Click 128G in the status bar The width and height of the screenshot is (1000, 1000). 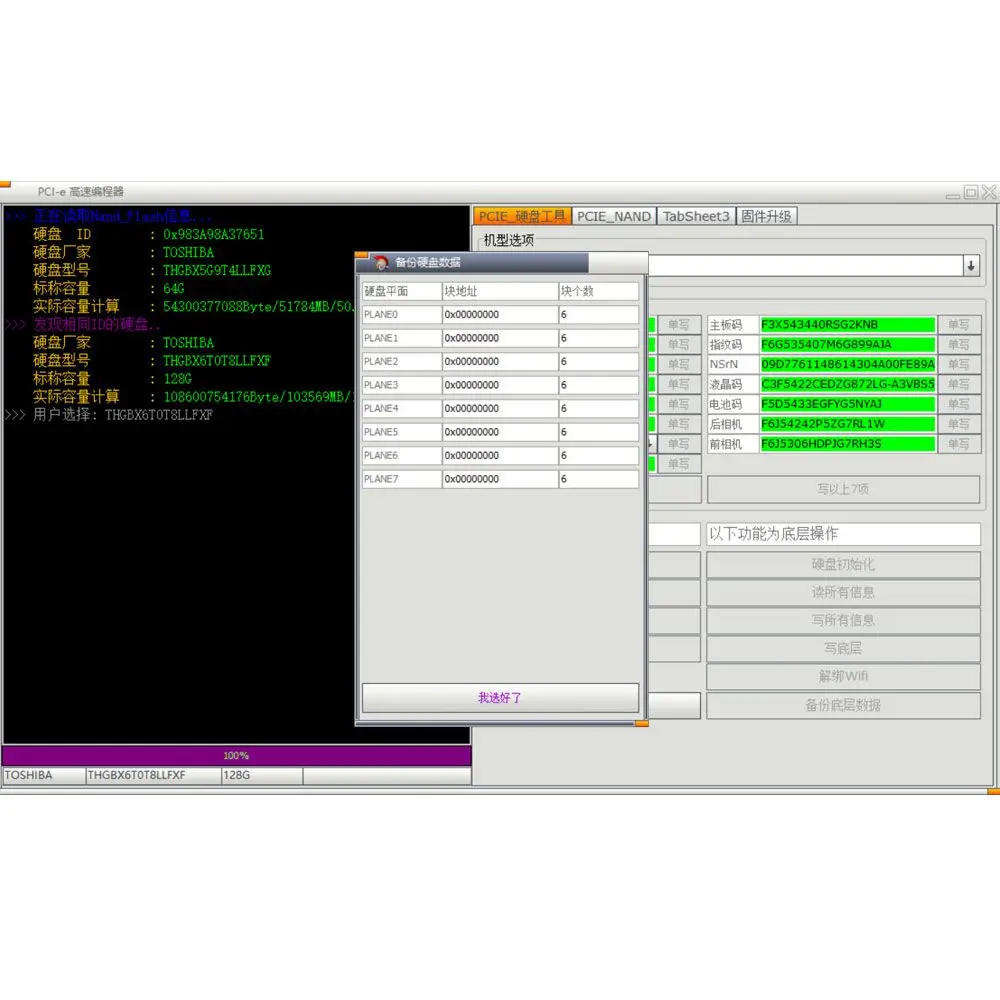pos(261,776)
